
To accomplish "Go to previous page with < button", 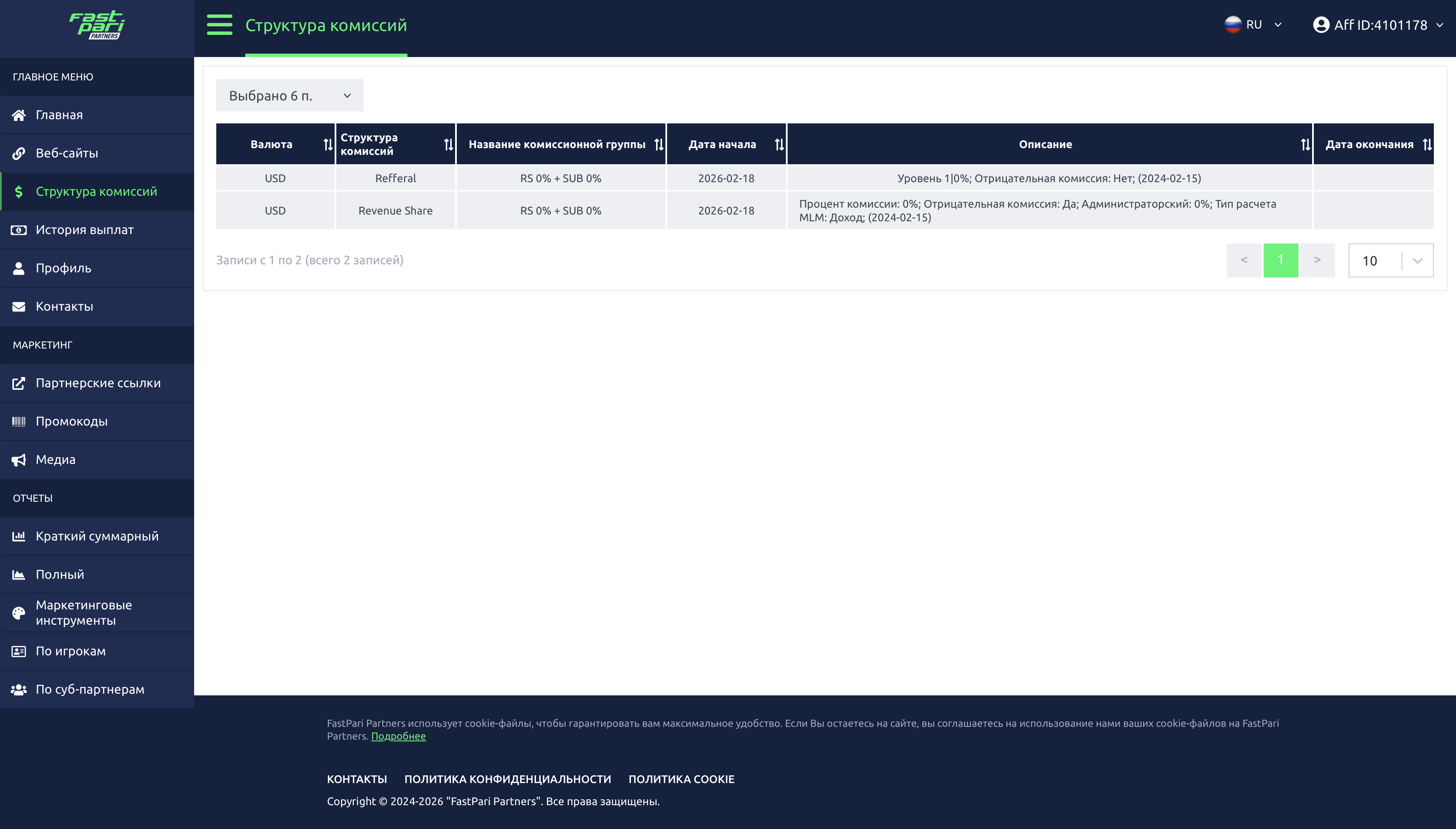I will (x=1244, y=260).
